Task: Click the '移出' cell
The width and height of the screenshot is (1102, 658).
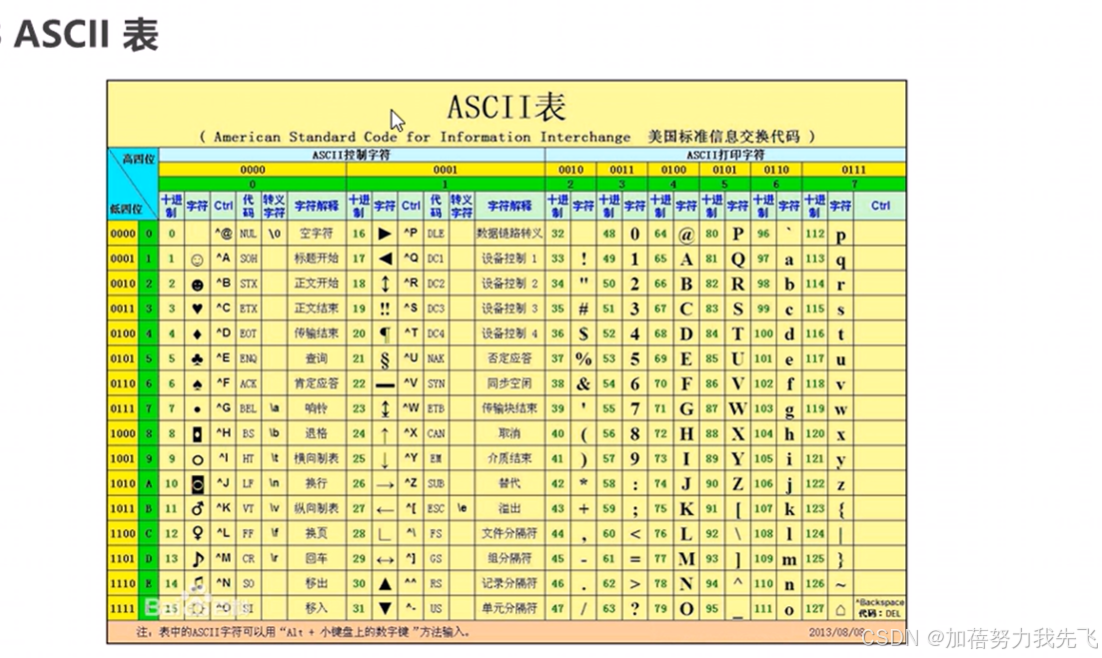Action: [316, 583]
